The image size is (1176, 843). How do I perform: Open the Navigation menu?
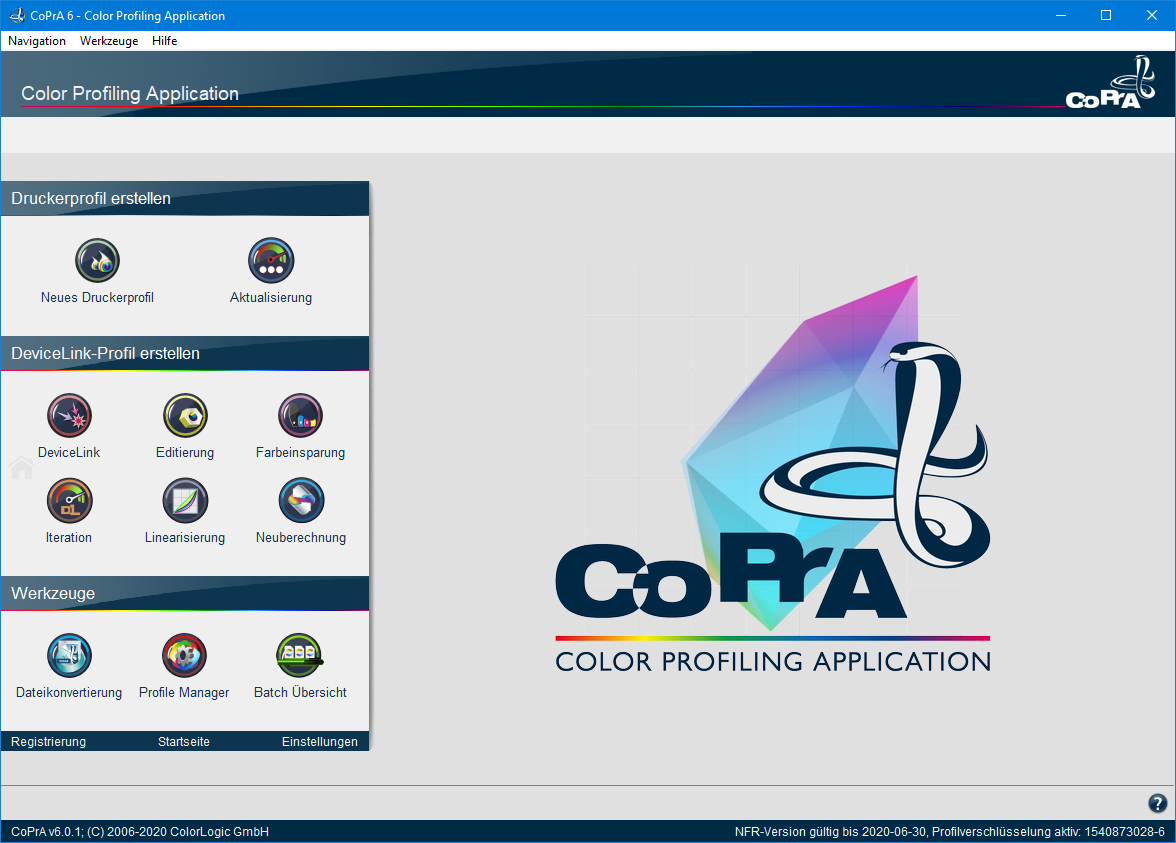point(37,41)
